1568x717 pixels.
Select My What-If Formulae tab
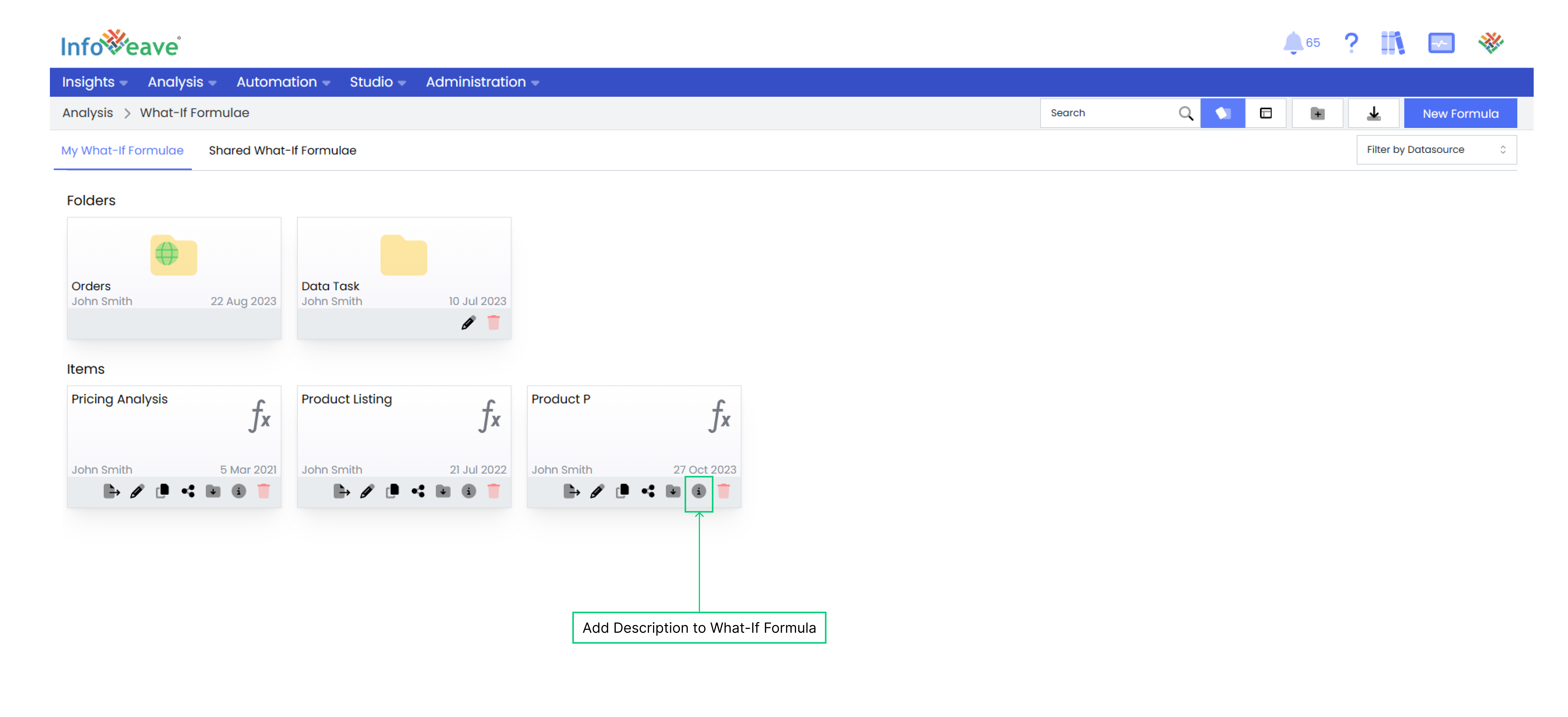(x=122, y=150)
